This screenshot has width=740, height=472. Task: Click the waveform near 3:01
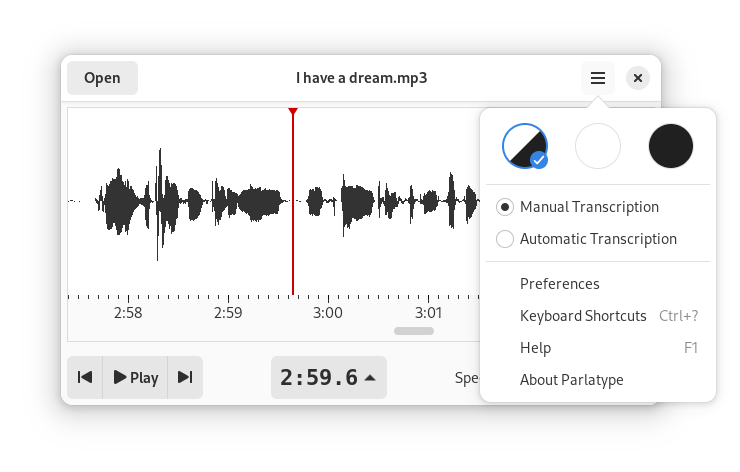(429, 202)
